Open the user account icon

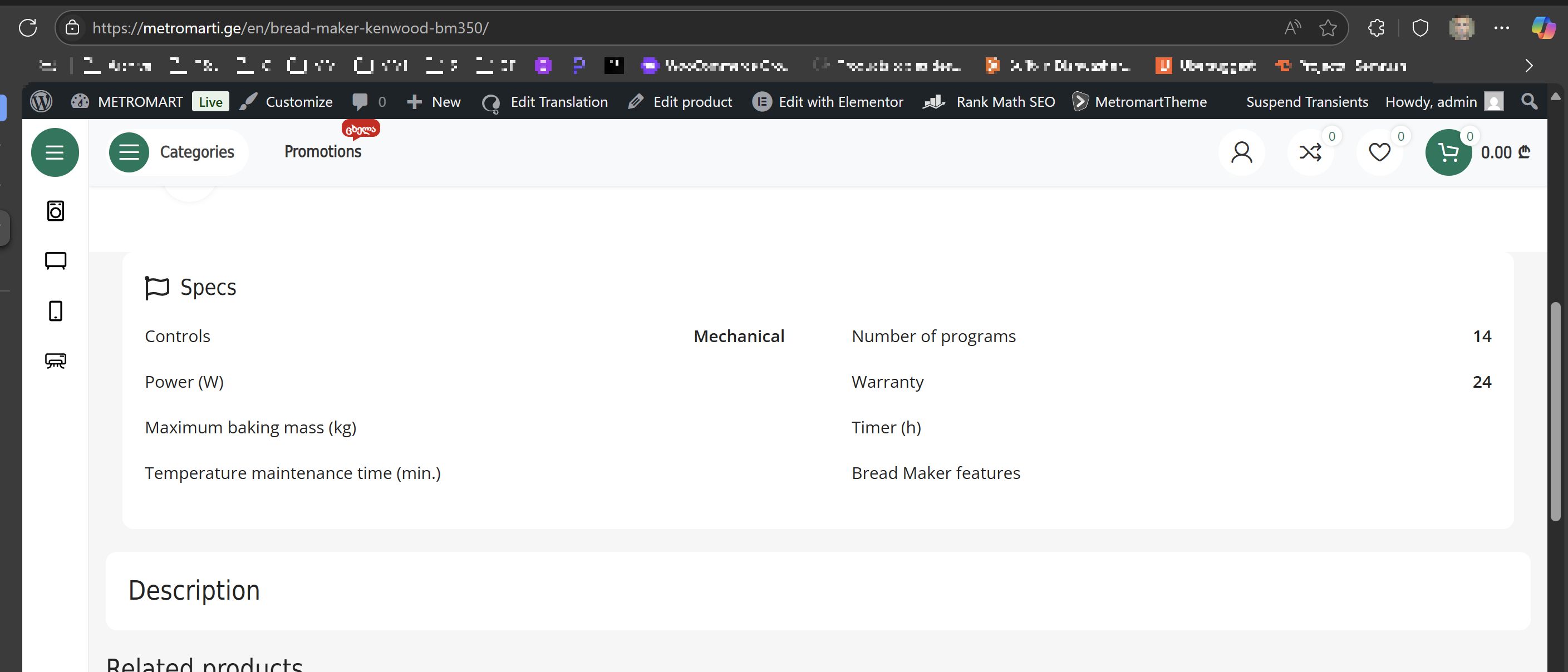tap(1241, 152)
